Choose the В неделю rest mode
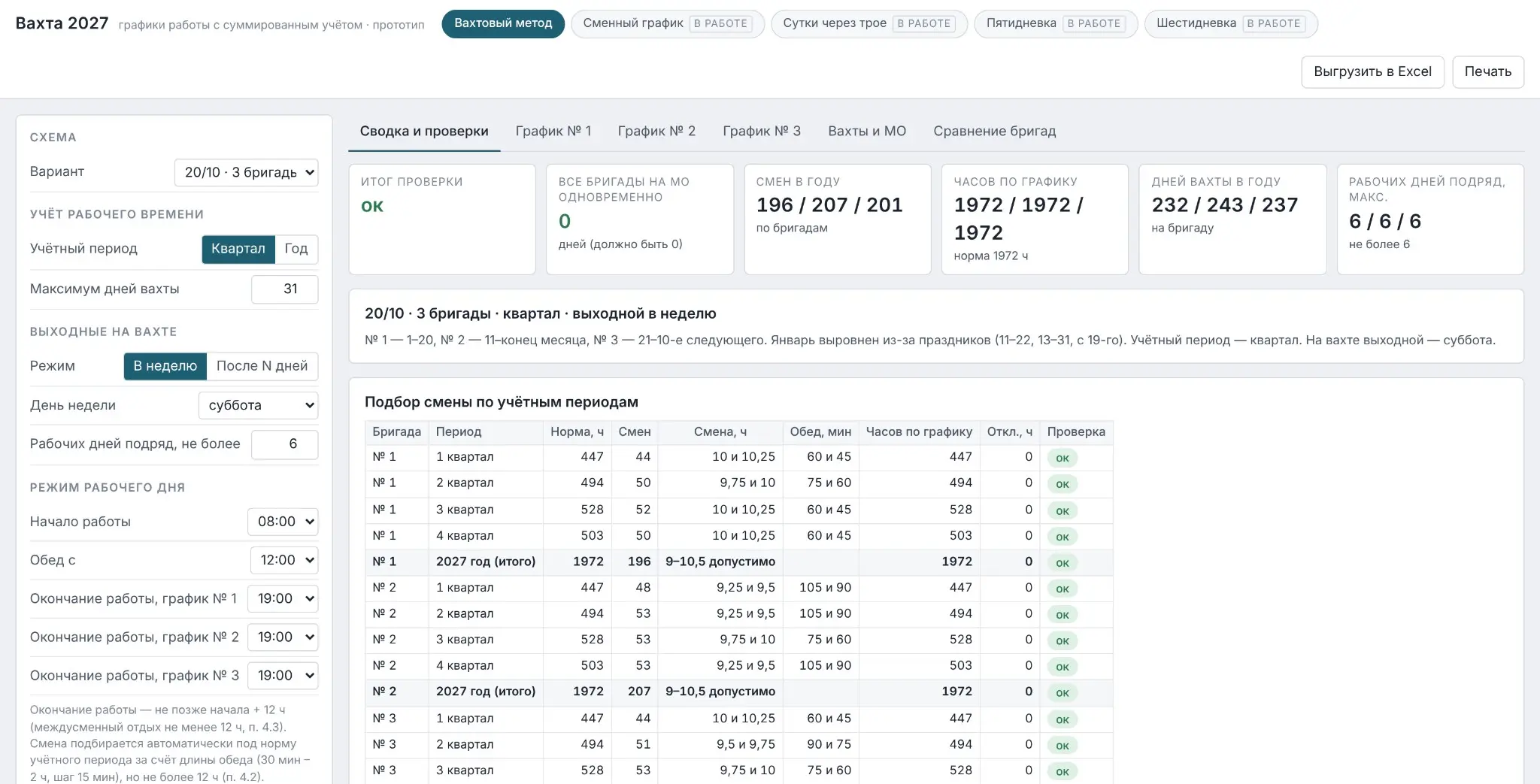 pyautogui.click(x=165, y=366)
